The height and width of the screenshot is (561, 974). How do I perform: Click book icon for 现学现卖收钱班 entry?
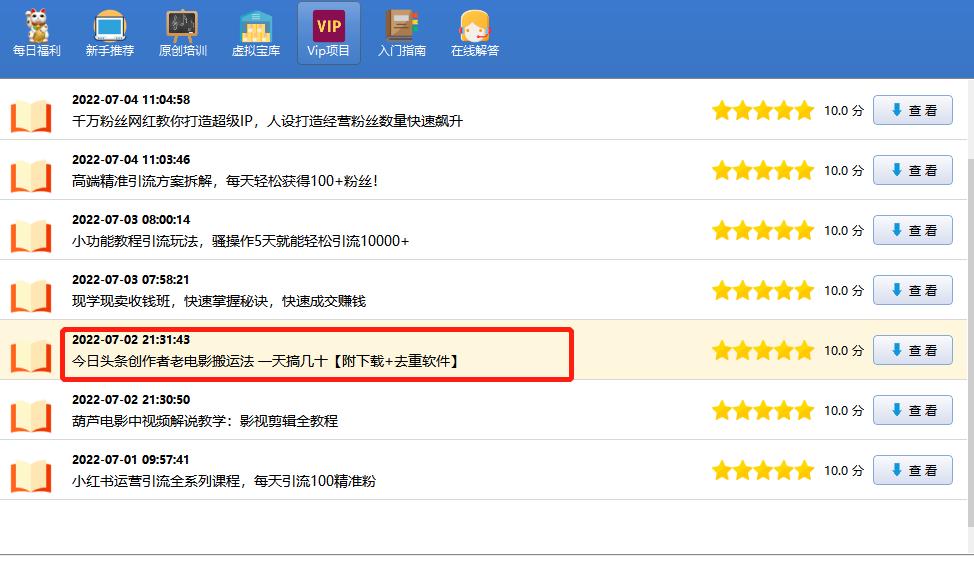(x=30, y=296)
